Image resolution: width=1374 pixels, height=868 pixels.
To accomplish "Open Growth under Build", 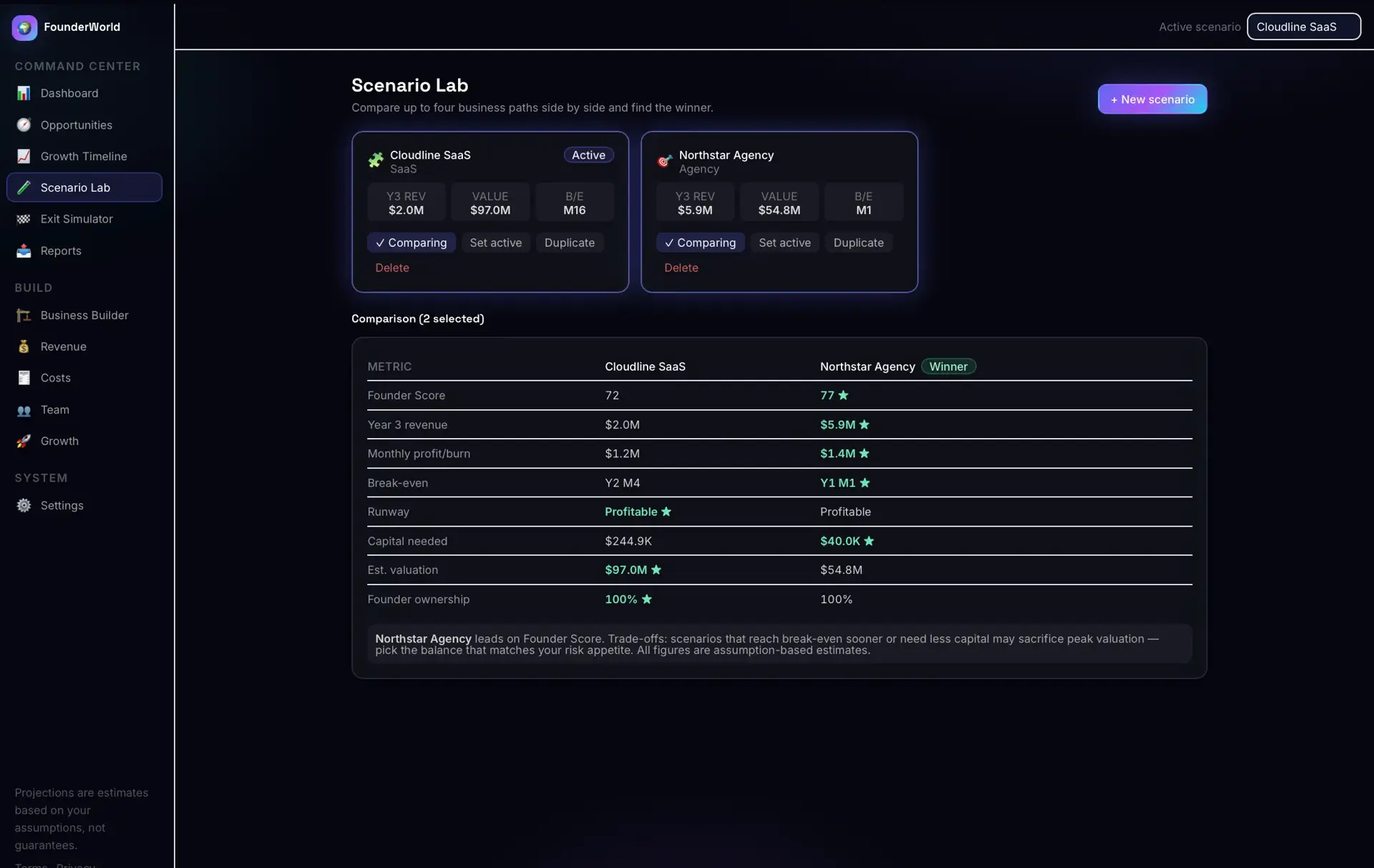I will click(x=84, y=441).
